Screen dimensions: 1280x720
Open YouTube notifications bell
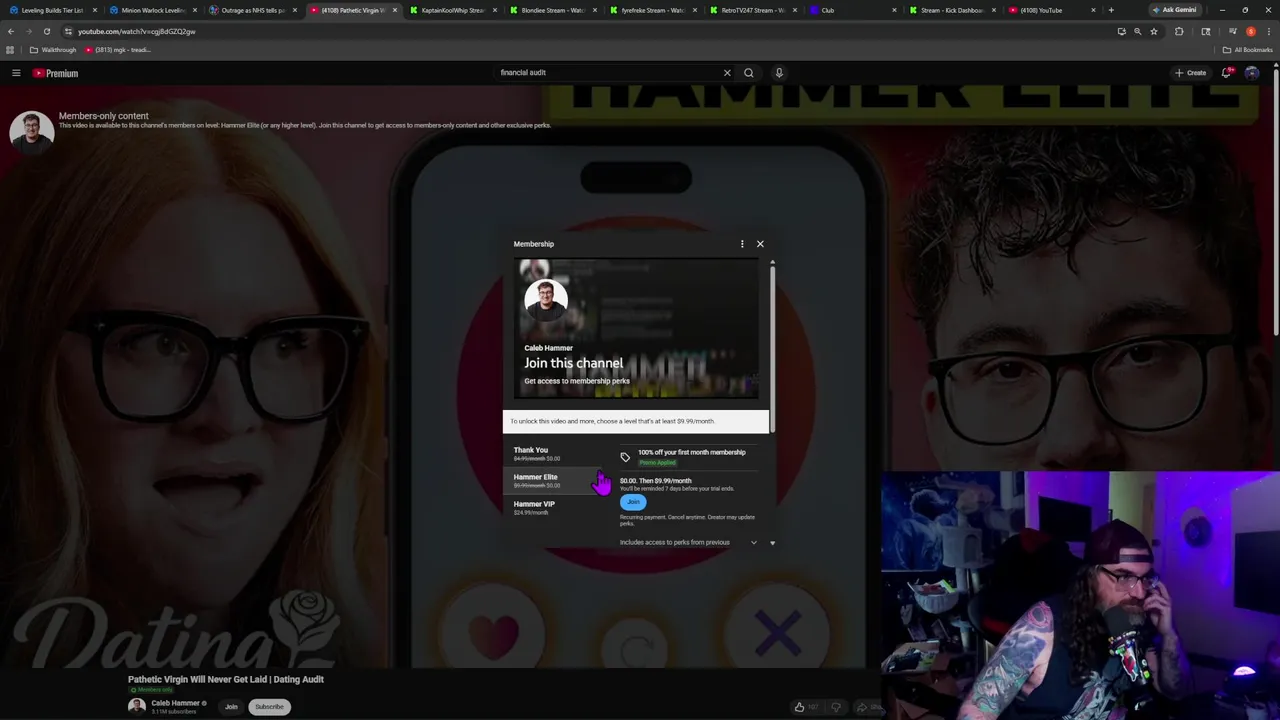click(x=1227, y=73)
